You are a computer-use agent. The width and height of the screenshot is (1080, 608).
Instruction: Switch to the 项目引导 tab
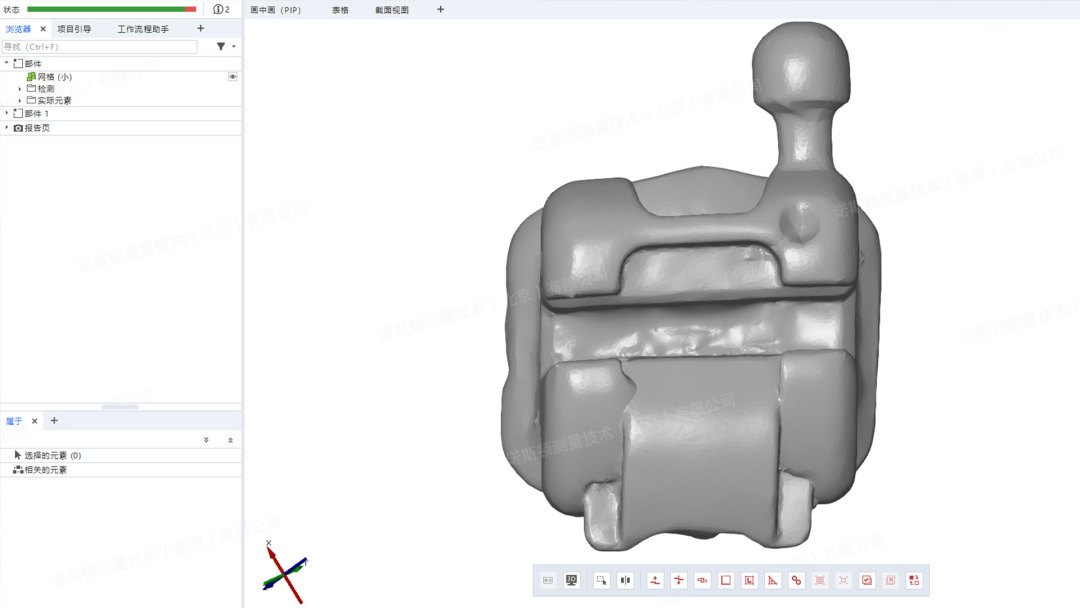(74, 29)
